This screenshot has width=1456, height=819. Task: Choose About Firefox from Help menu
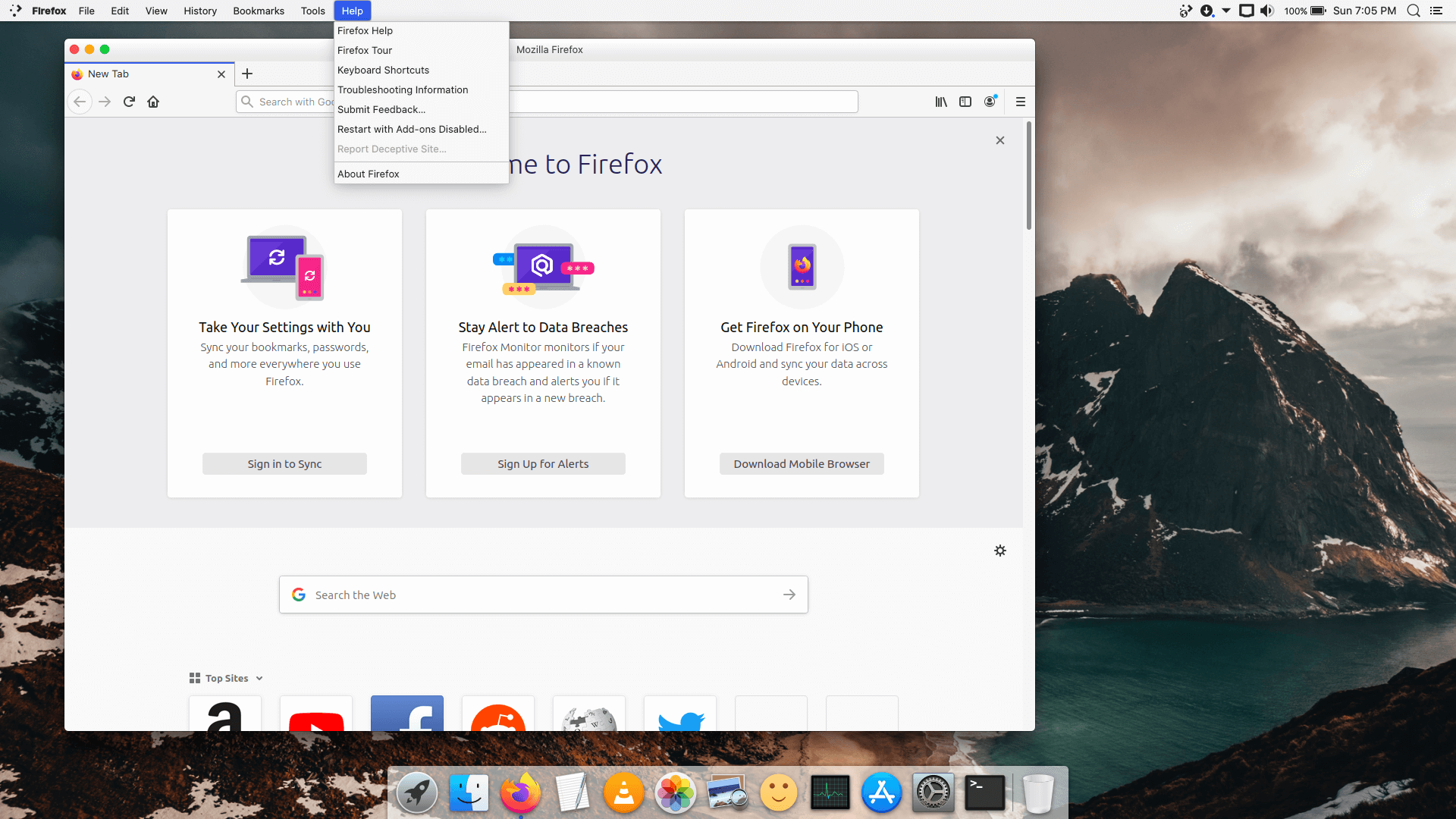click(x=369, y=174)
